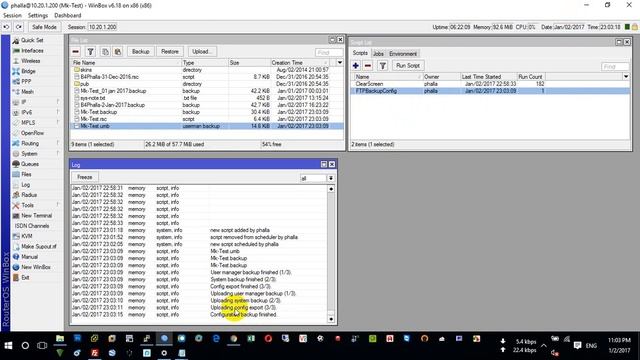640x360 pixels.
Task: Select the ClearScreen script row
Action: point(490,84)
